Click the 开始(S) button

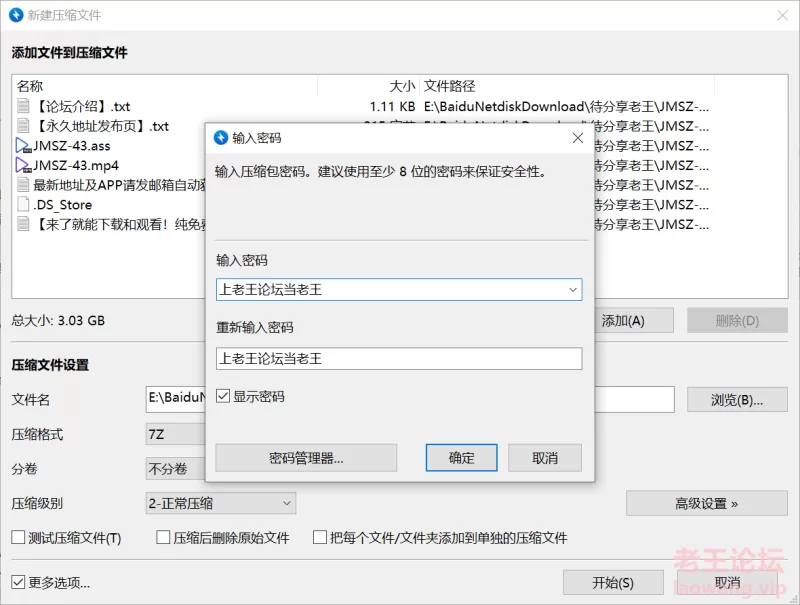[x=613, y=582]
